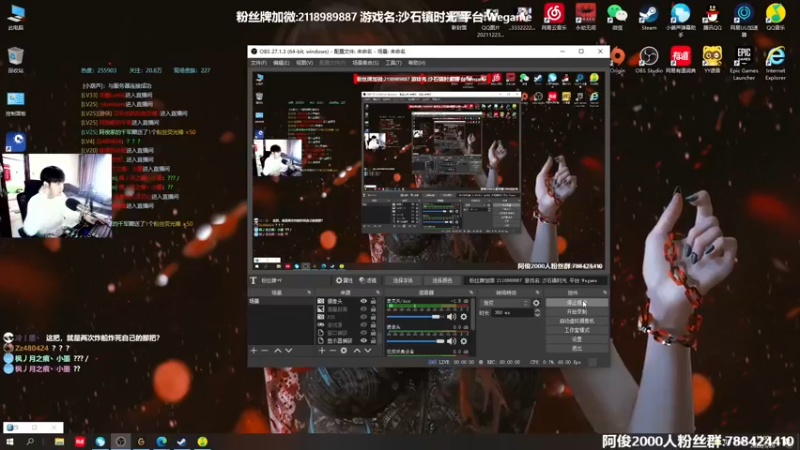Toggle visibility eye of the second source row
The height and width of the screenshot is (450, 800).
pyautogui.click(x=363, y=309)
